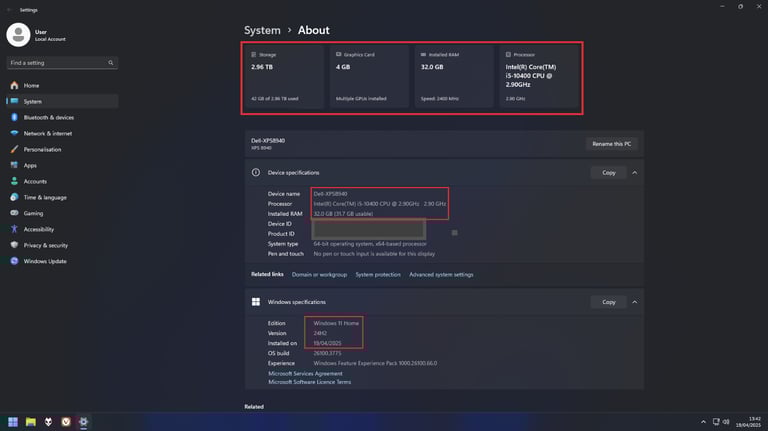Open Microsoft Software Licence Terms link

tap(310, 382)
